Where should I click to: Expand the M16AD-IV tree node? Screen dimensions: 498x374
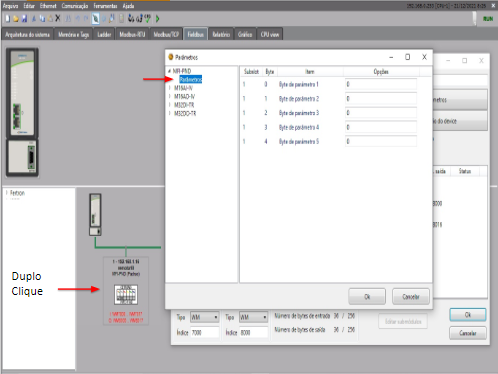pyautogui.click(x=170, y=97)
